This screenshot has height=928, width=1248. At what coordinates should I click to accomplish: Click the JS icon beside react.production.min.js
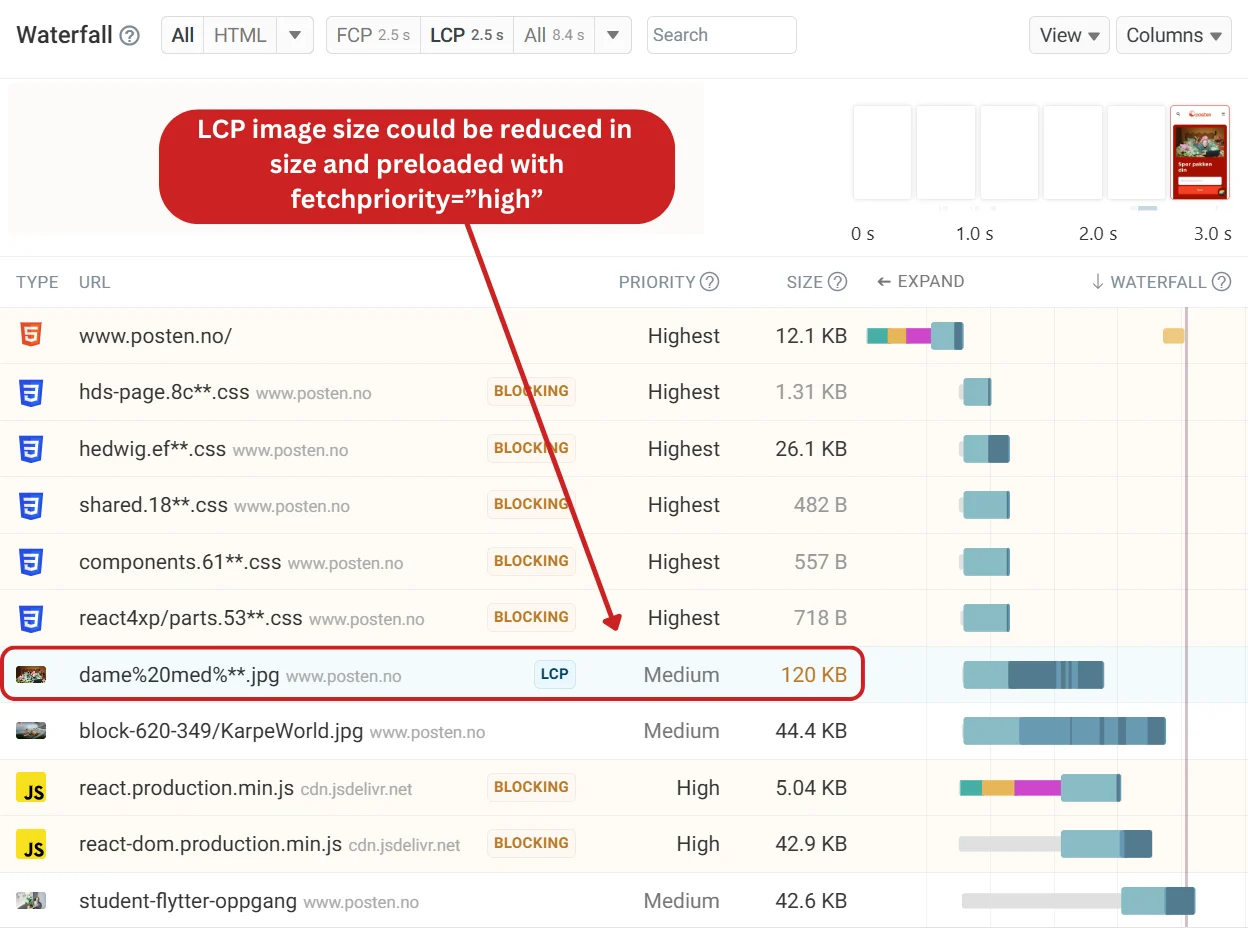point(31,788)
